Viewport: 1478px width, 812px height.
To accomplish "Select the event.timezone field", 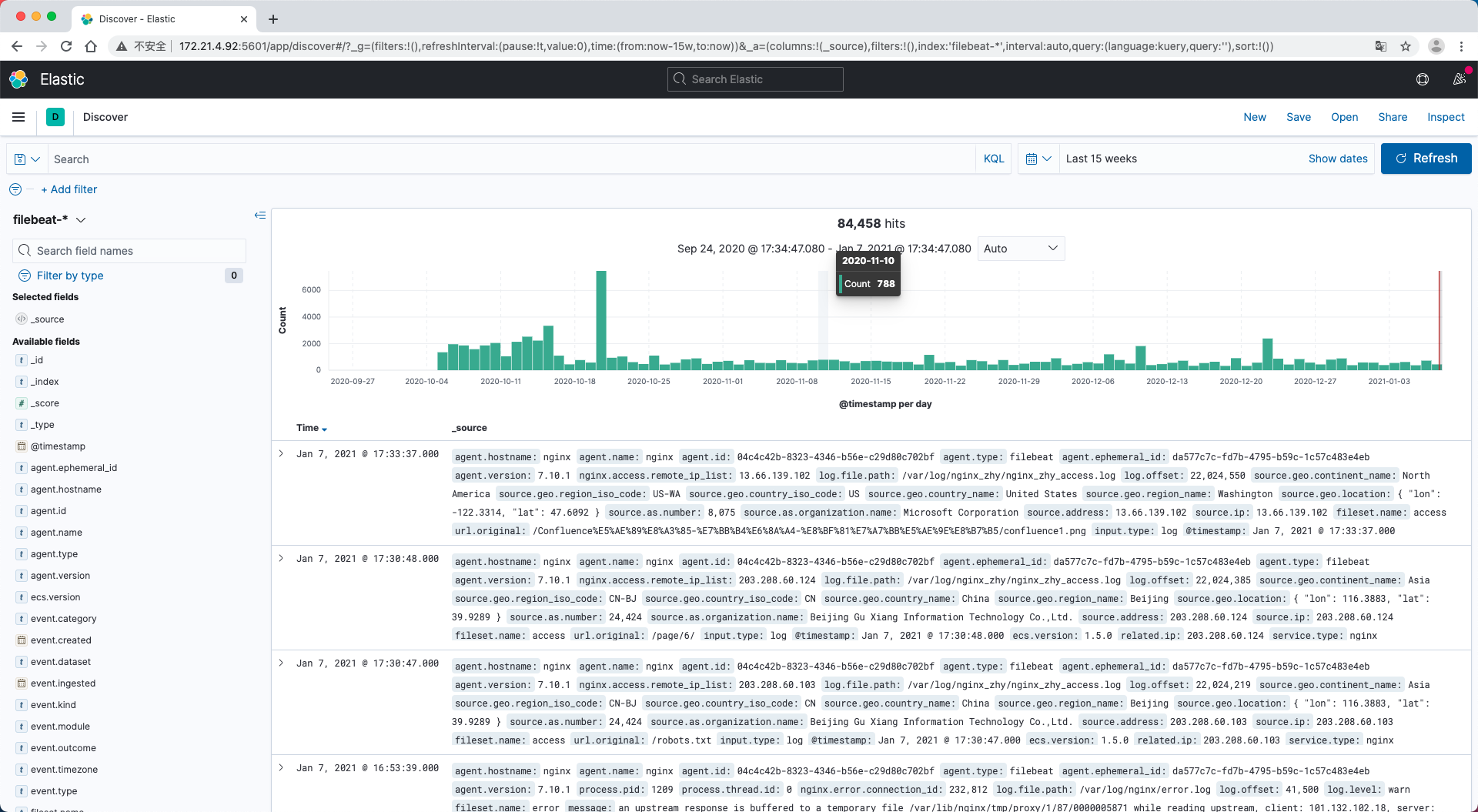I will [64, 770].
